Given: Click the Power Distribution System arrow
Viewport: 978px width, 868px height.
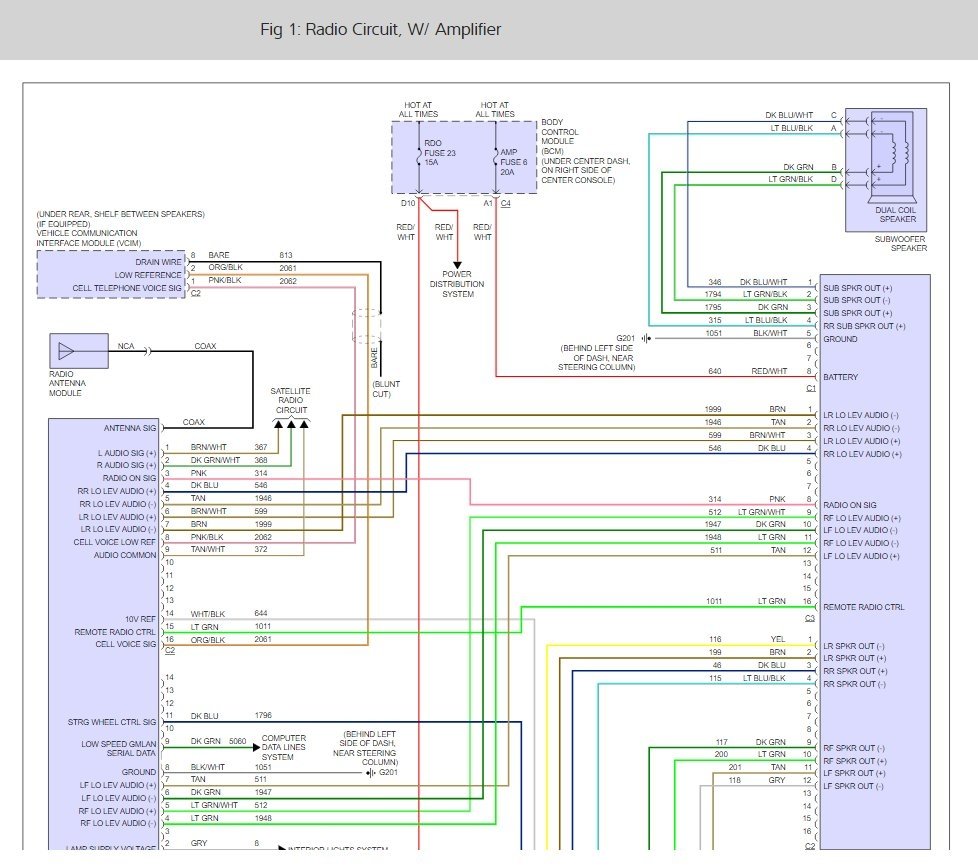Looking at the screenshot, I should coord(457,265).
